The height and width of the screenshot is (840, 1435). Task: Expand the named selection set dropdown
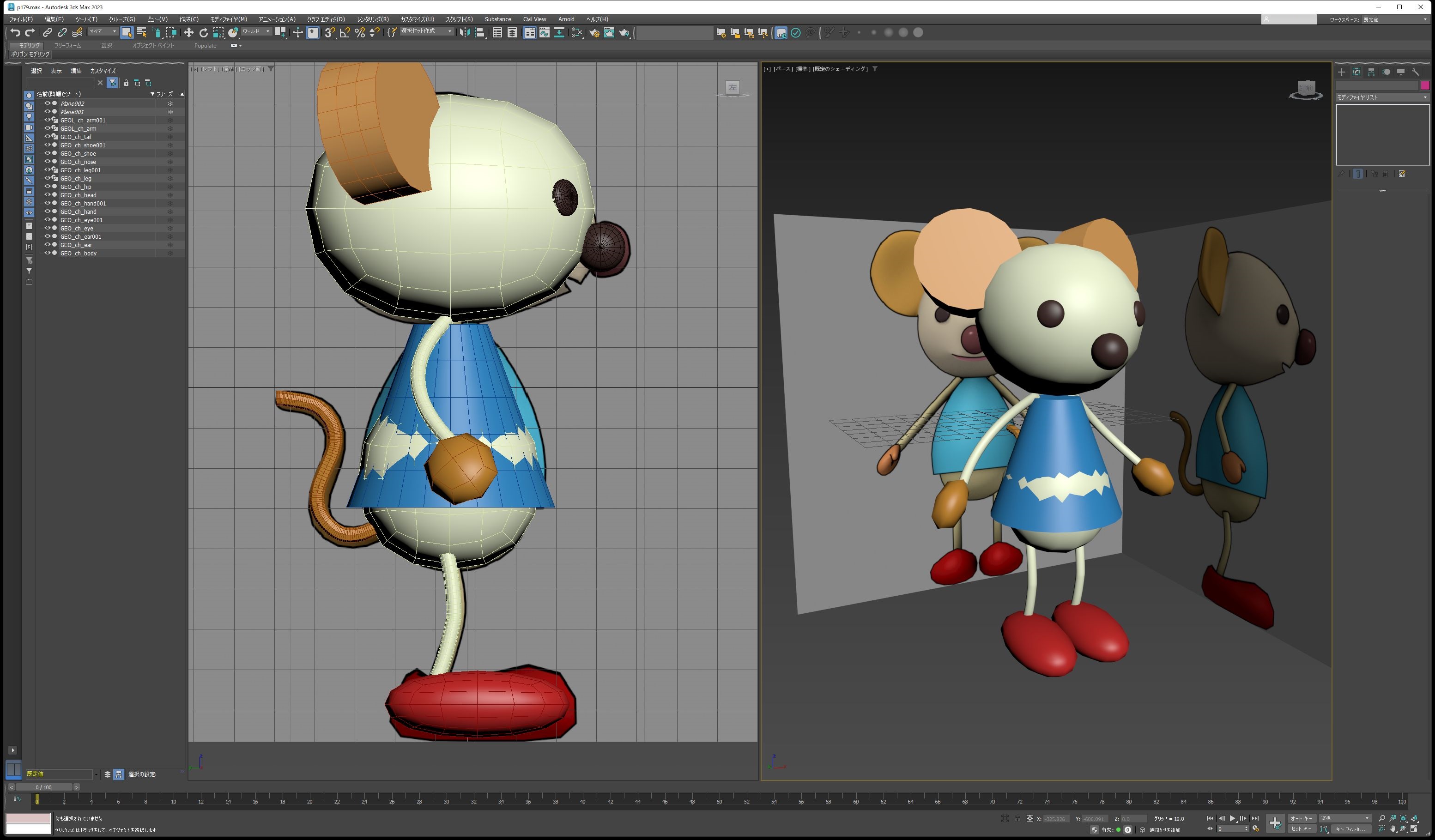point(450,31)
